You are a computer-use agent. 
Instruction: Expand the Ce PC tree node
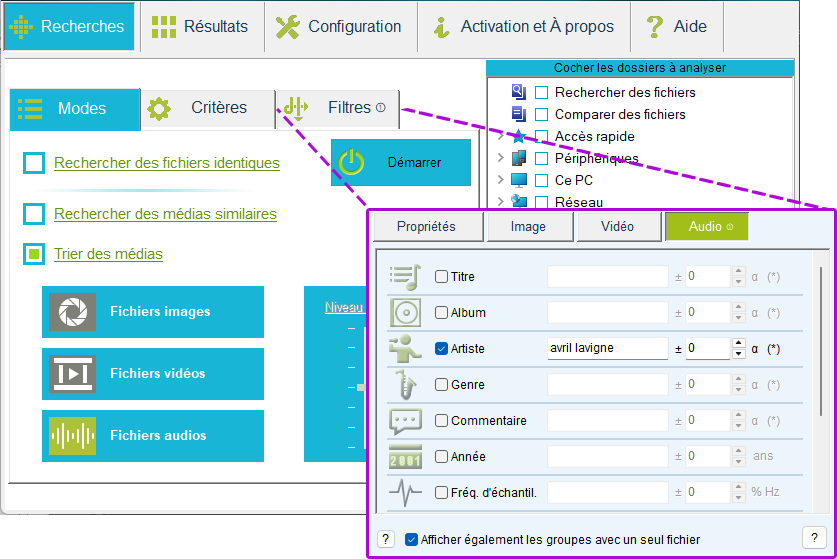(500, 180)
